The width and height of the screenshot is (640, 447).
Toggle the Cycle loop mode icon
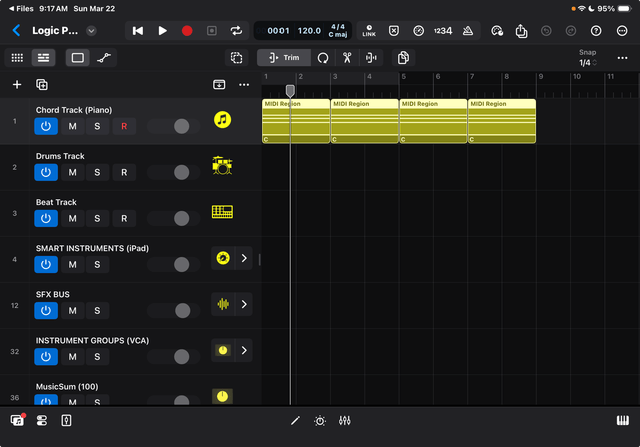click(237, 31)
